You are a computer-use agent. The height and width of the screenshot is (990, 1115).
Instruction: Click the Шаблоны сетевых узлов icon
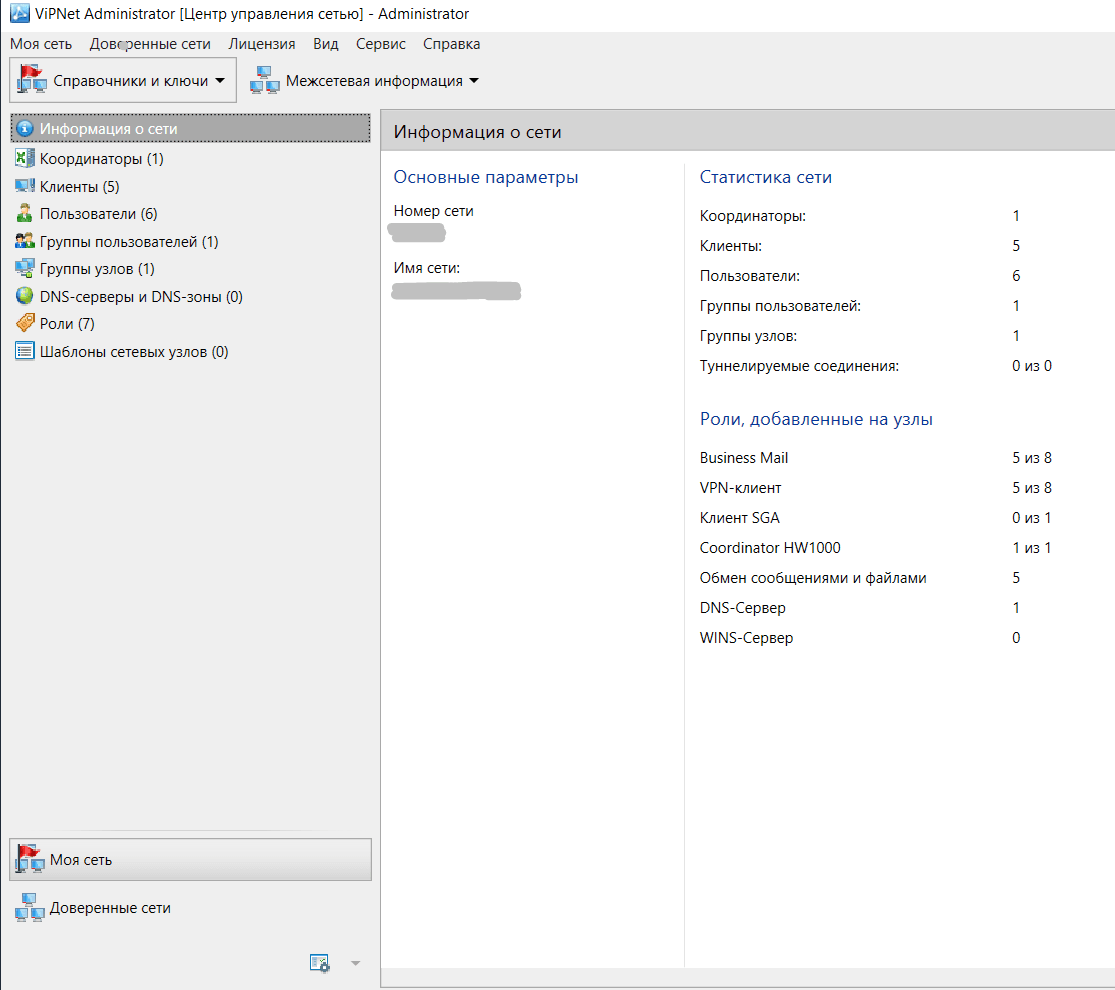pos(25,351)
